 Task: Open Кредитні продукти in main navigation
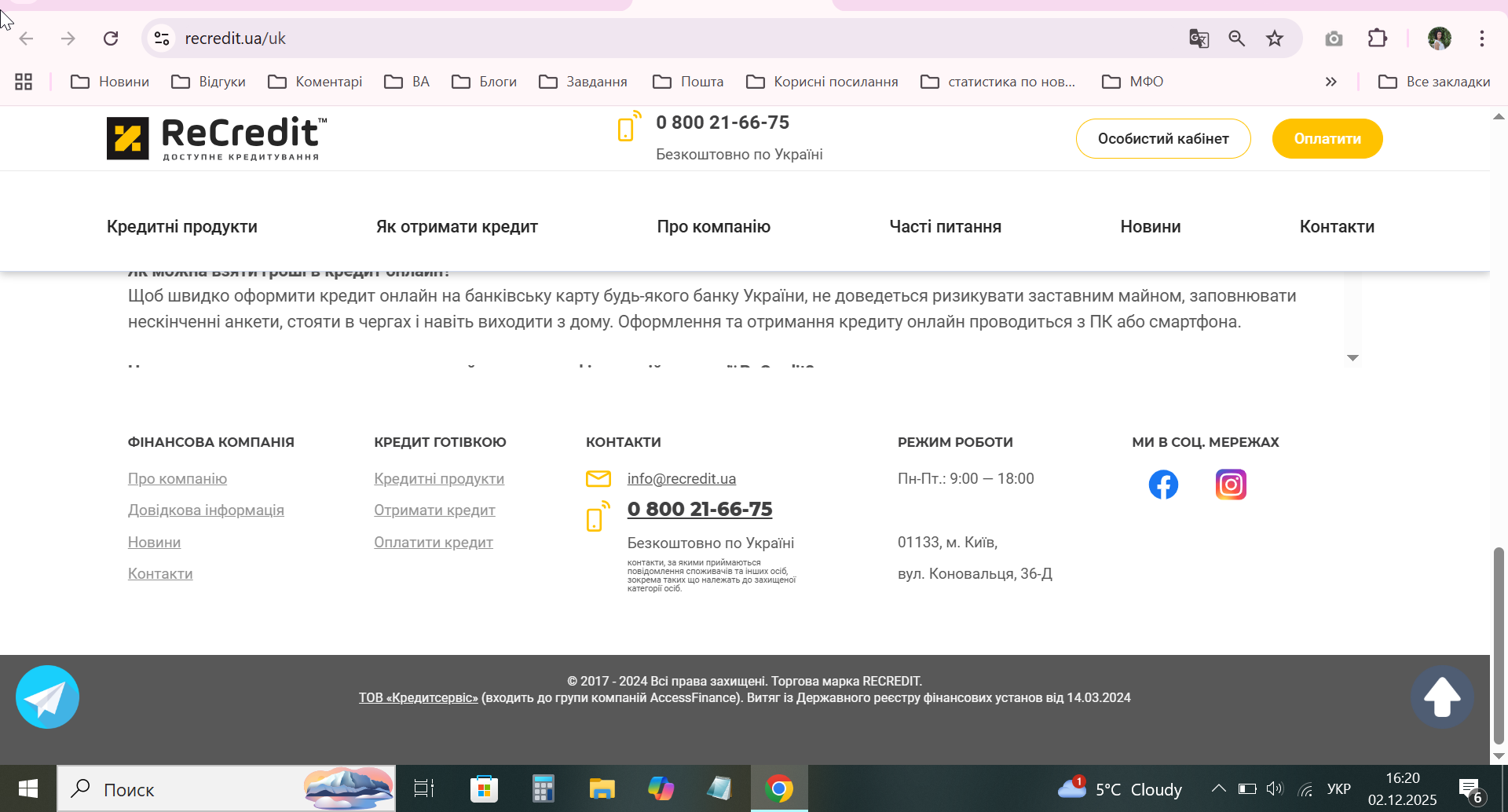tap(182, 227)
